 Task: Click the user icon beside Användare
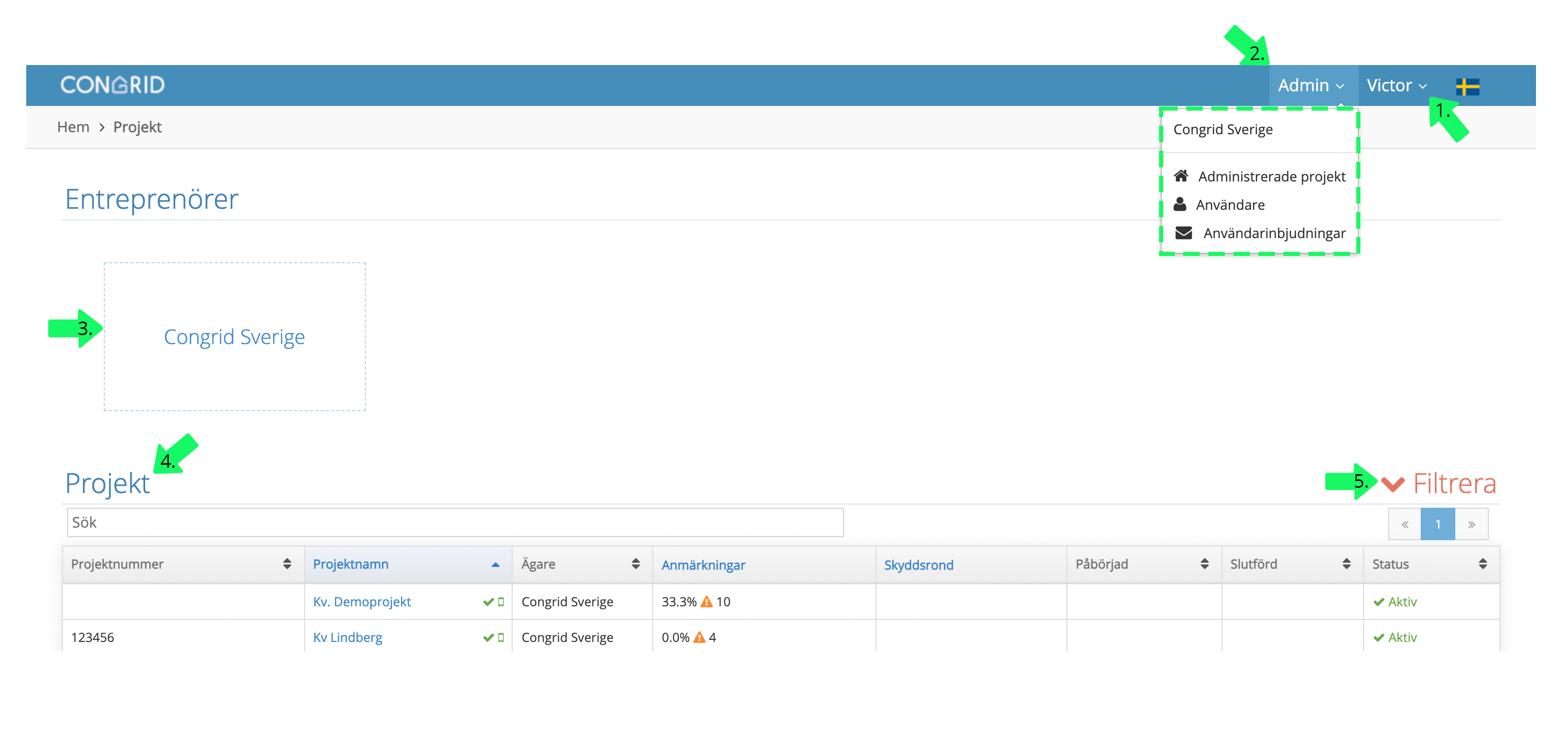1180,204
